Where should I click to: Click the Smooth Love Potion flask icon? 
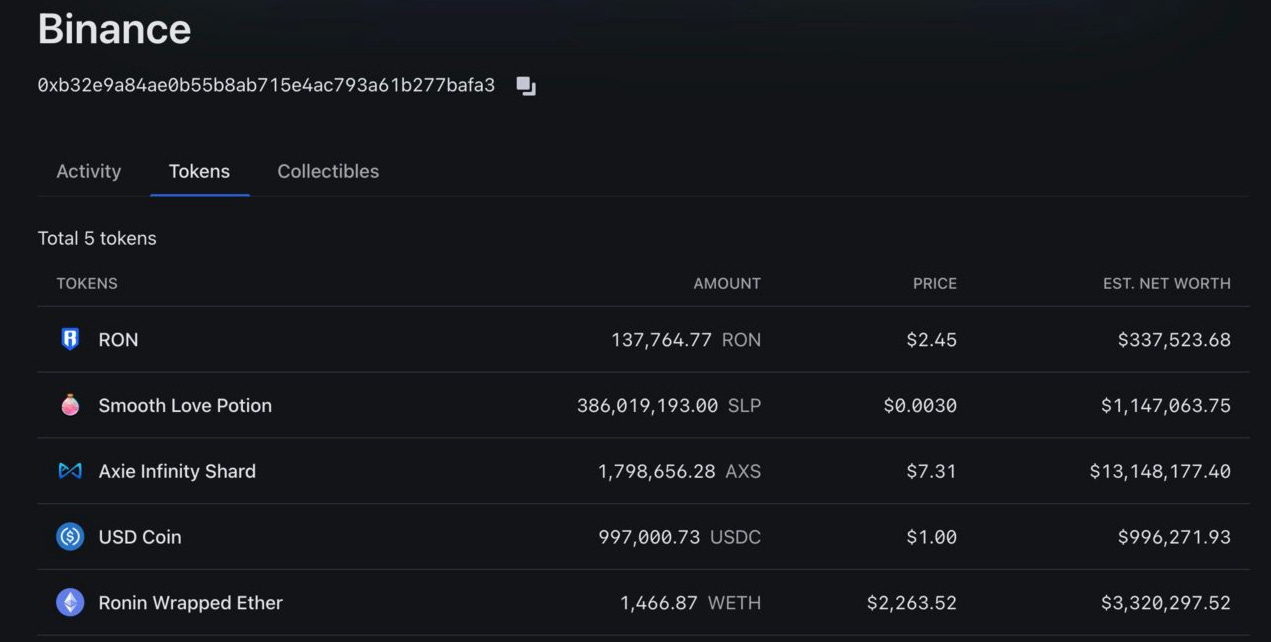coord(70,405)
